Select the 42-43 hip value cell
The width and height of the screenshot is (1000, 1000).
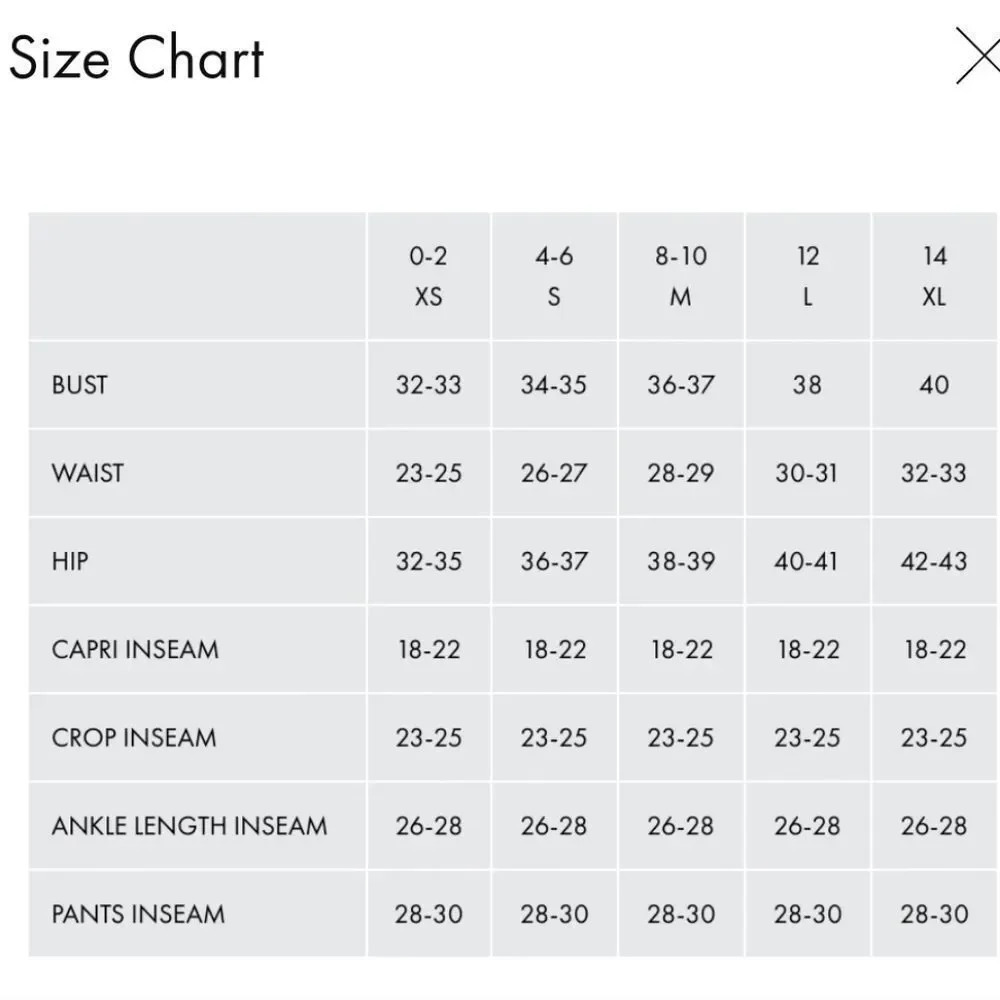(934, 561)
